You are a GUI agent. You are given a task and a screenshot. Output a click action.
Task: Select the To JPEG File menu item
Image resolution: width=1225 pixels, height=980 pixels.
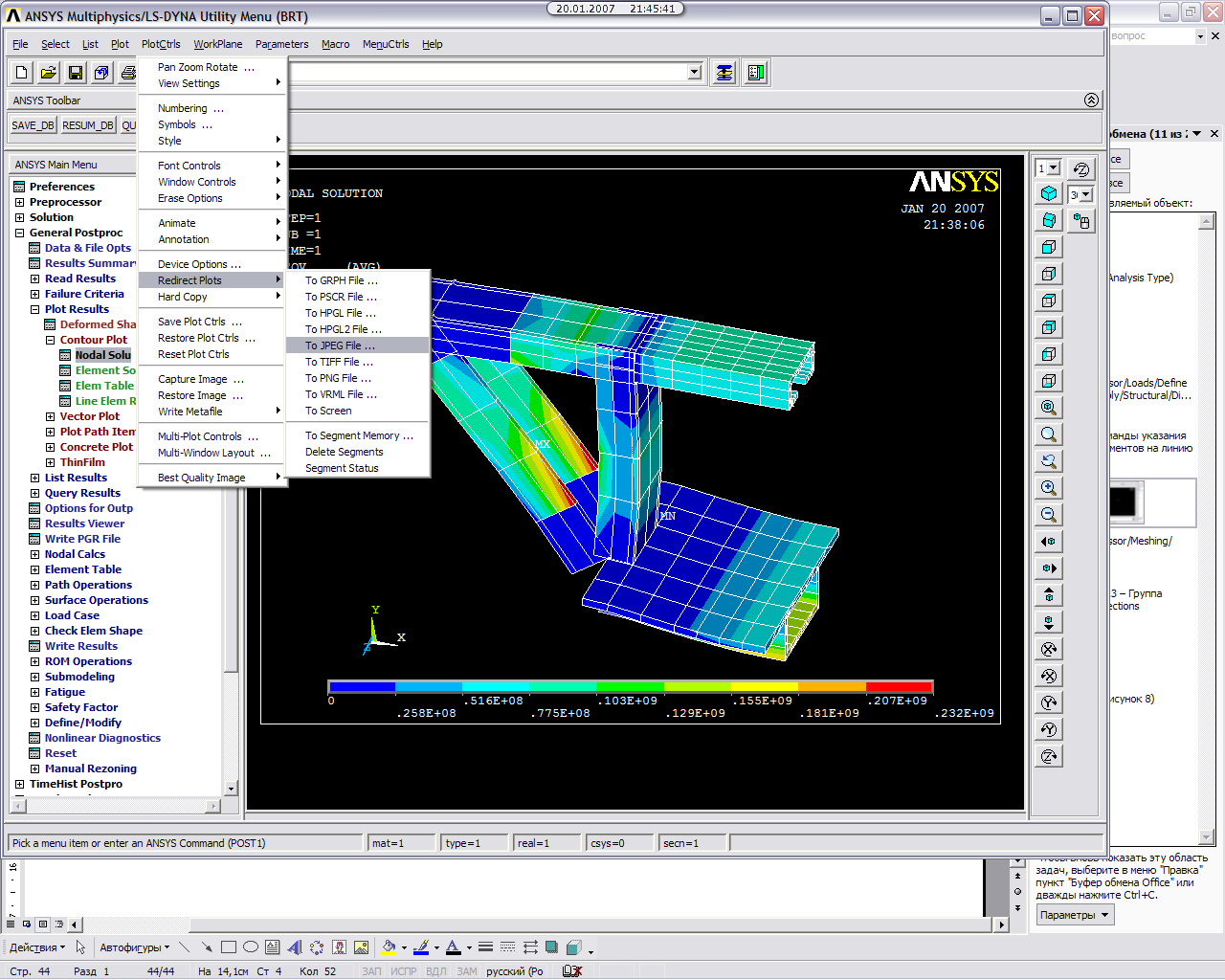tap(358, 345)
